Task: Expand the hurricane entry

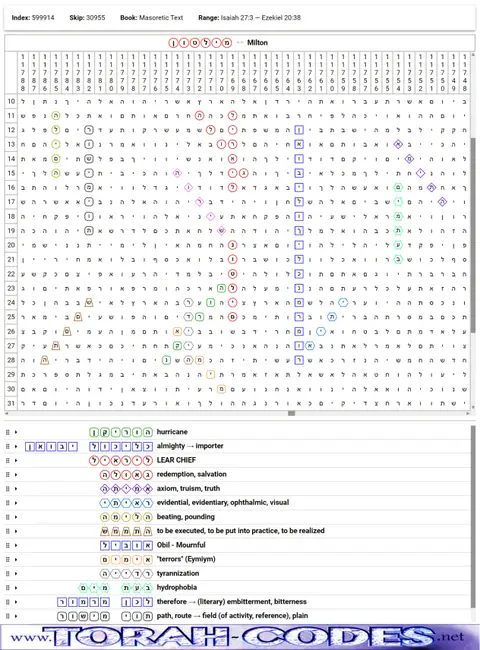Action: click(x=16, y=432)
